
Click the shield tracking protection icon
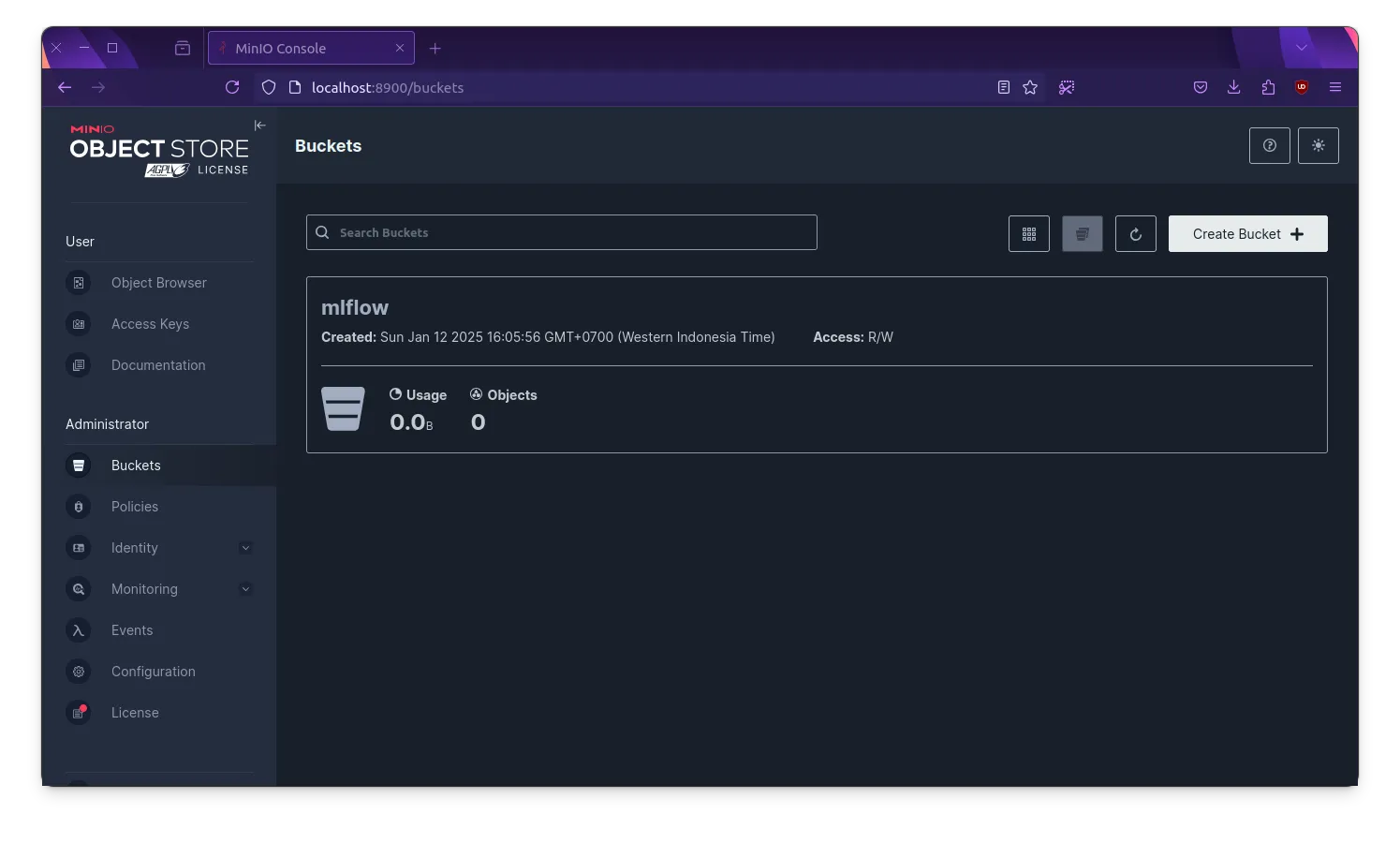point(269,87)
